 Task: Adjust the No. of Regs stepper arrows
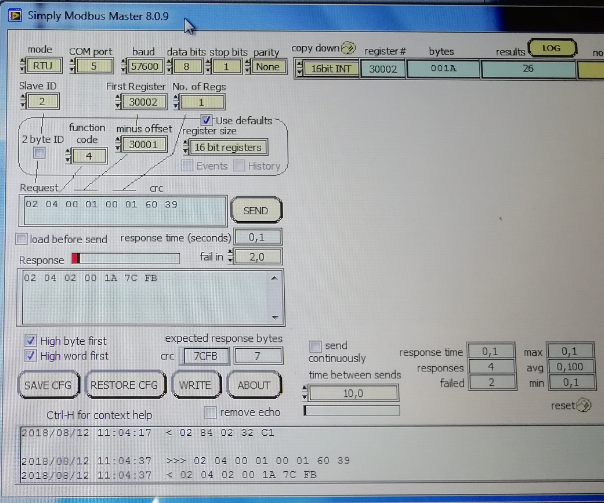click(176, 102)
